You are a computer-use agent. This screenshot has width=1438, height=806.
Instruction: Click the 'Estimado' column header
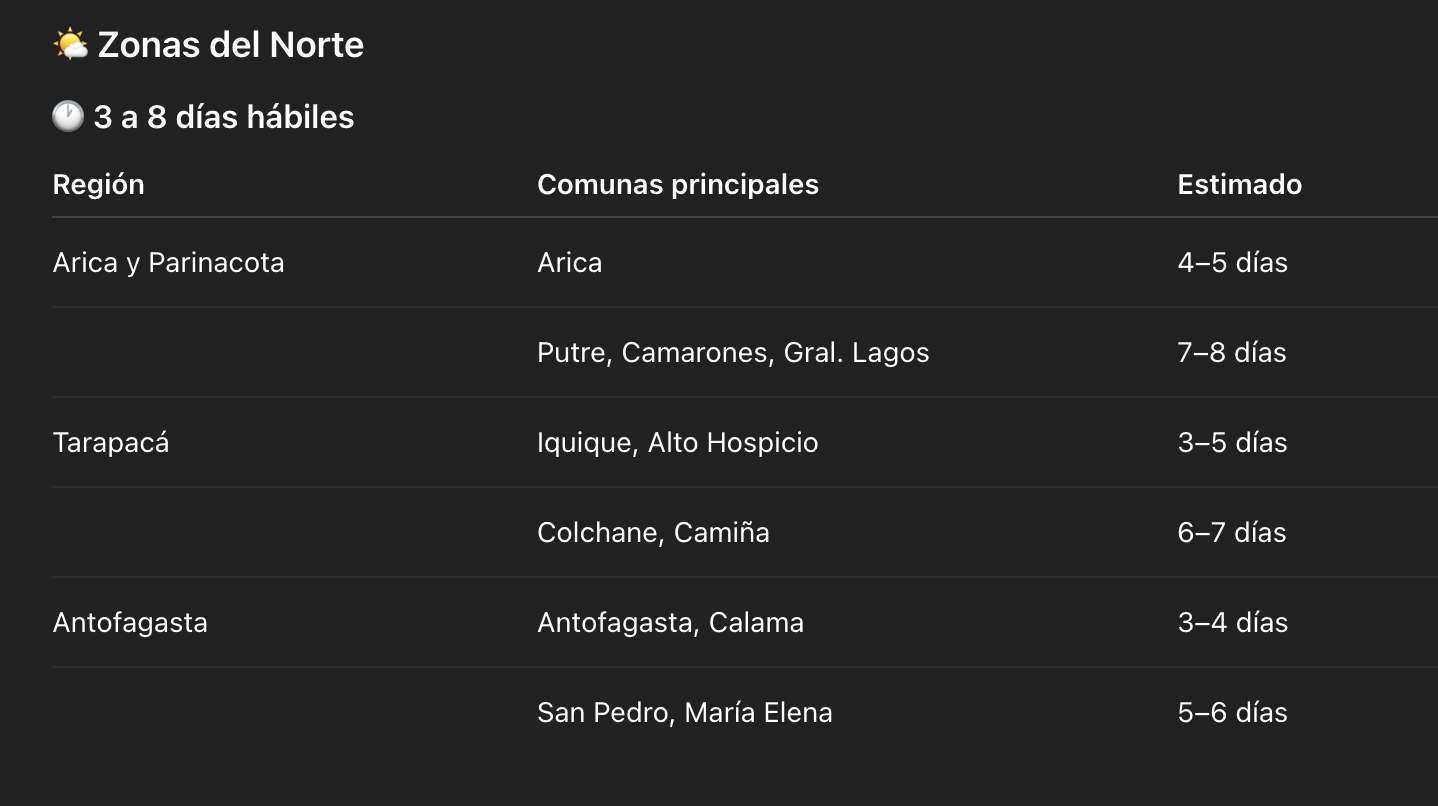click(x=1239, y=185)
